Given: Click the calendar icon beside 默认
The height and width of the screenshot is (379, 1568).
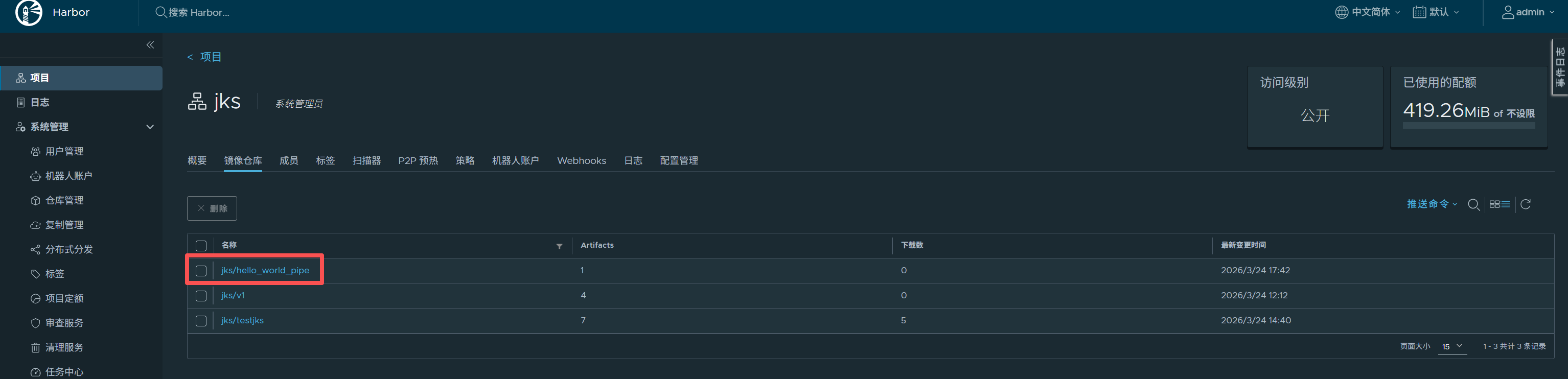Looking at the screenshot, I should point(1419,12).
